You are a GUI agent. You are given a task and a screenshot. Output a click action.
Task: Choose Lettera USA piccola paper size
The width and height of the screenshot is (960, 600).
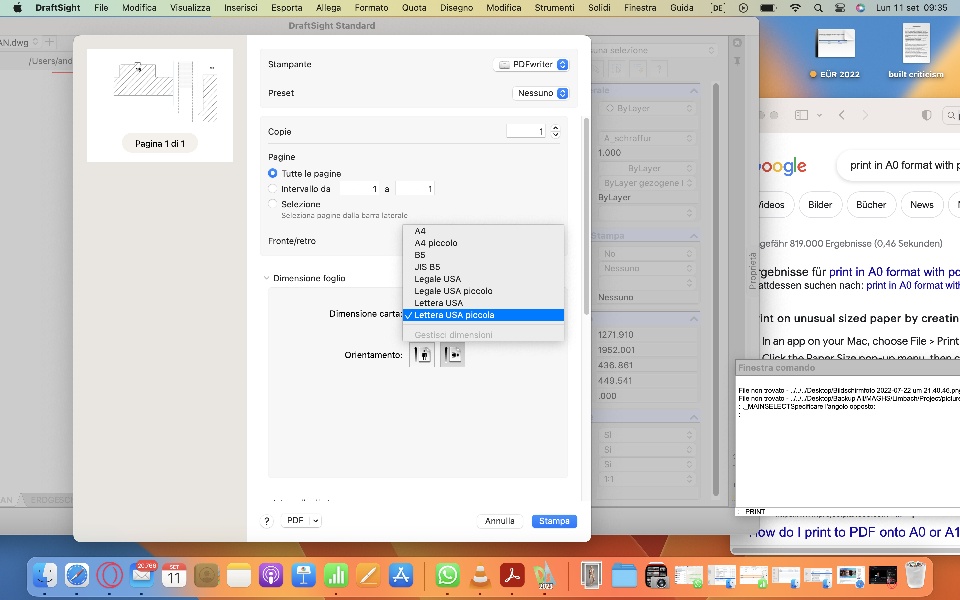click(483, 315)
